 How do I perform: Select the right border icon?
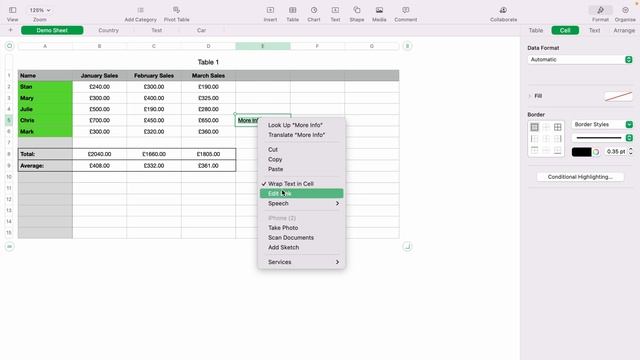pos(558,139)
